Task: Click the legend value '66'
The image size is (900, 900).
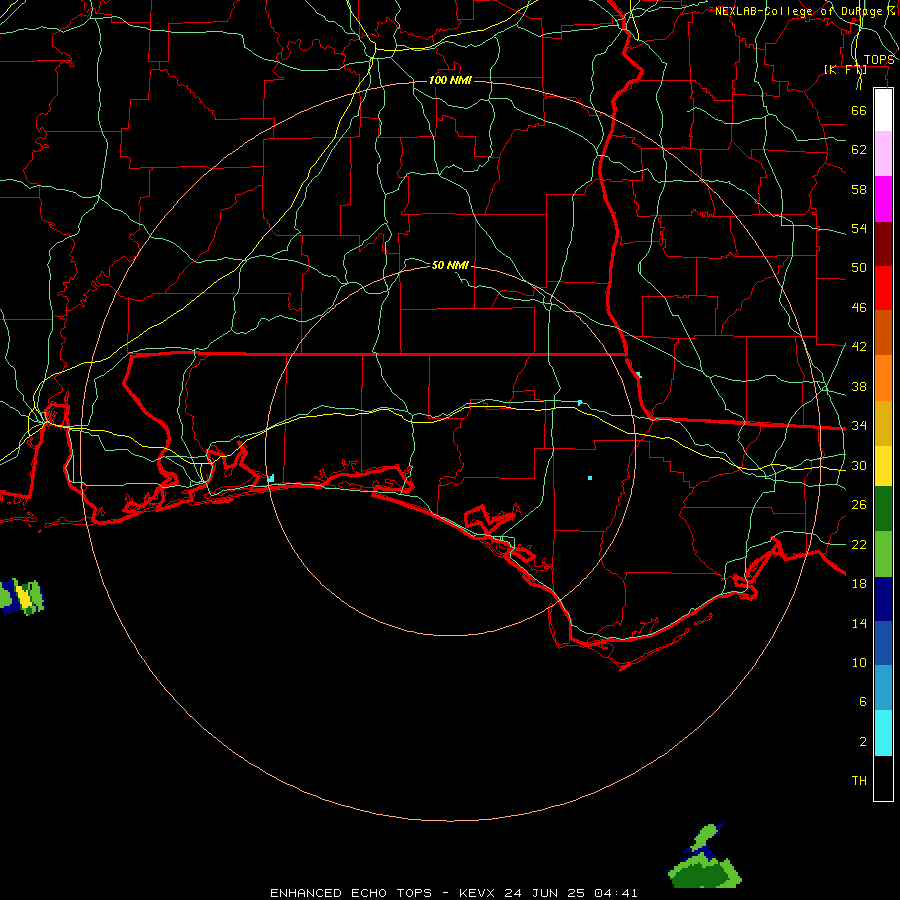Action: (x=859, y=110)
